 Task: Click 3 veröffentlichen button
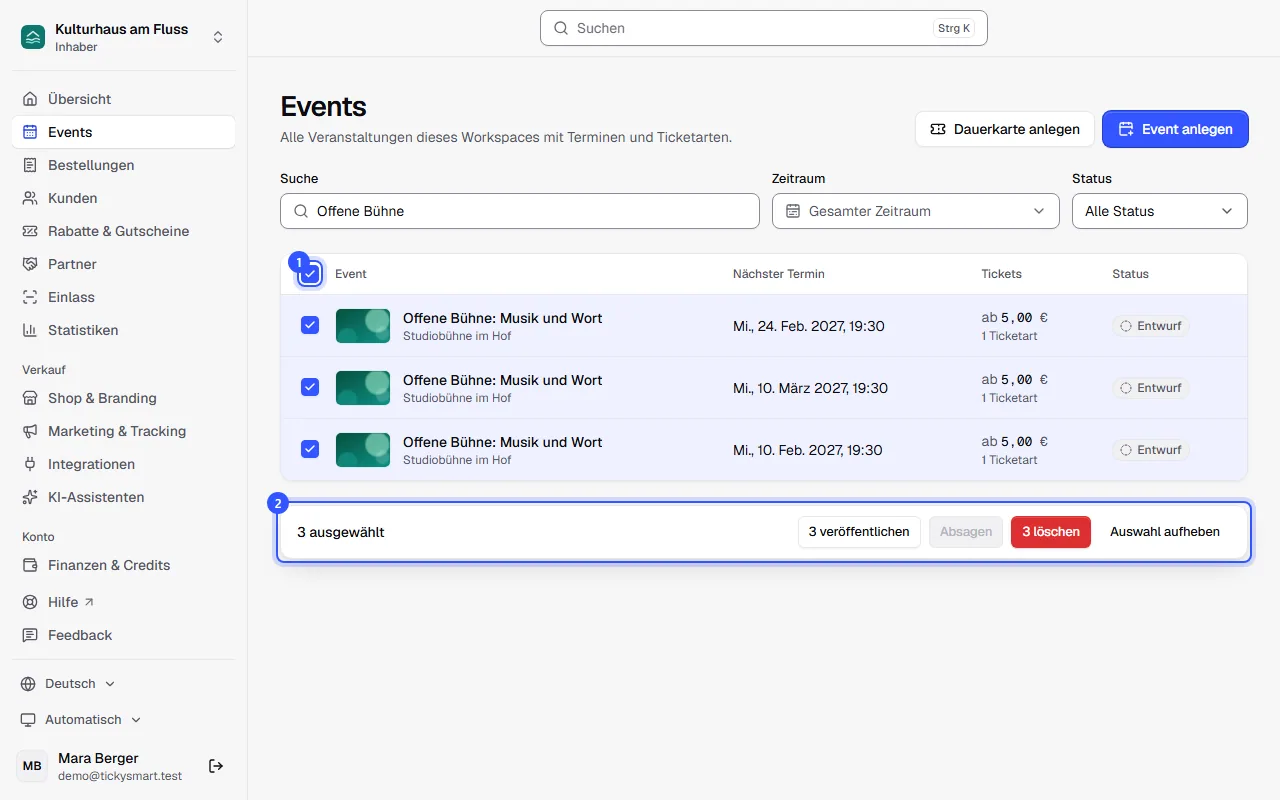859,532
